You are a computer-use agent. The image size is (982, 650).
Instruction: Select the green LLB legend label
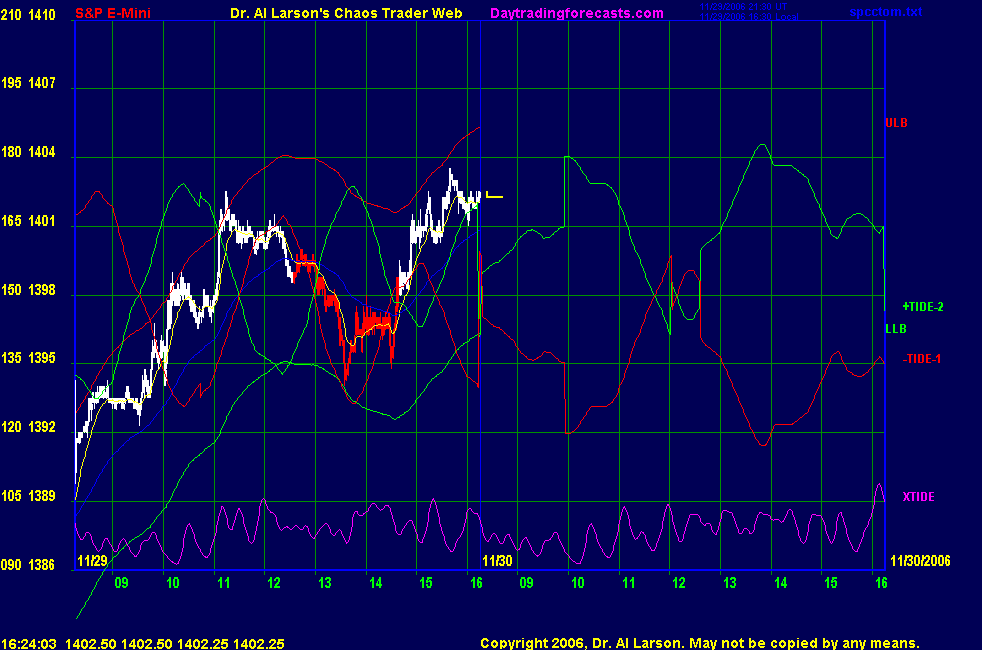(895, 329)
